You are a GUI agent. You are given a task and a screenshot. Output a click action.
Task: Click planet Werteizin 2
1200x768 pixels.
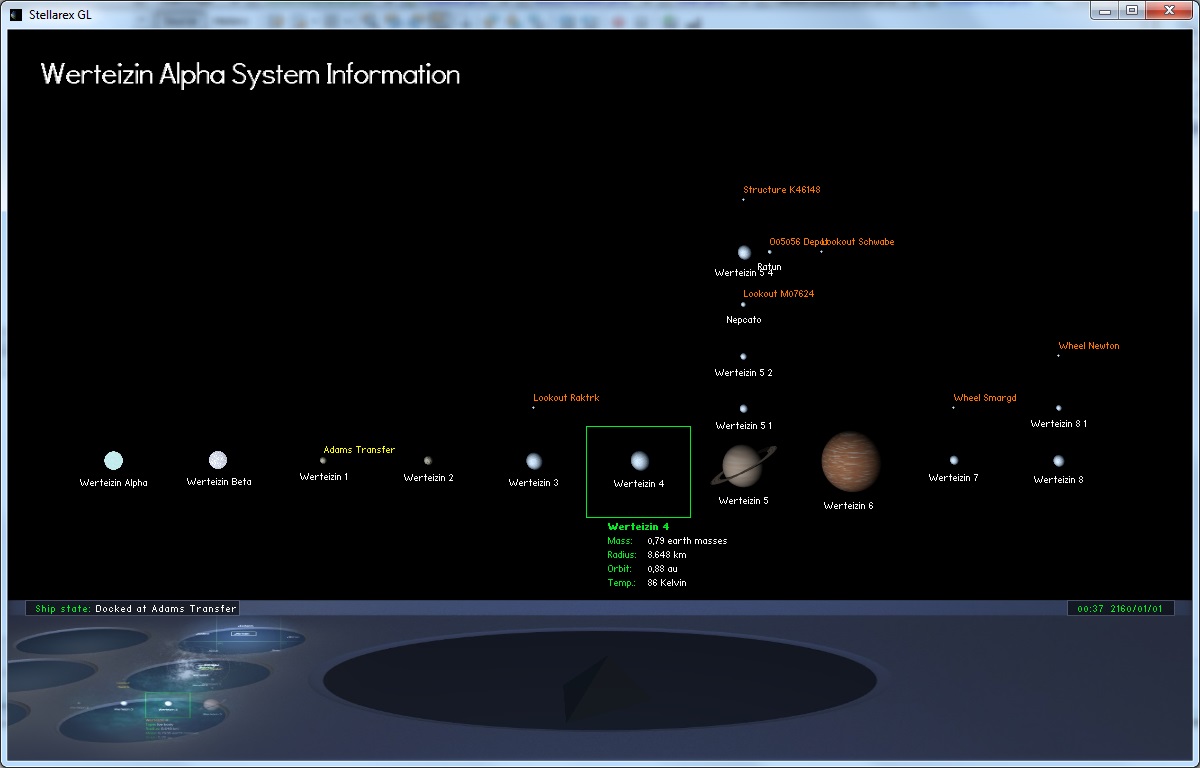click(x=428, y=461)
